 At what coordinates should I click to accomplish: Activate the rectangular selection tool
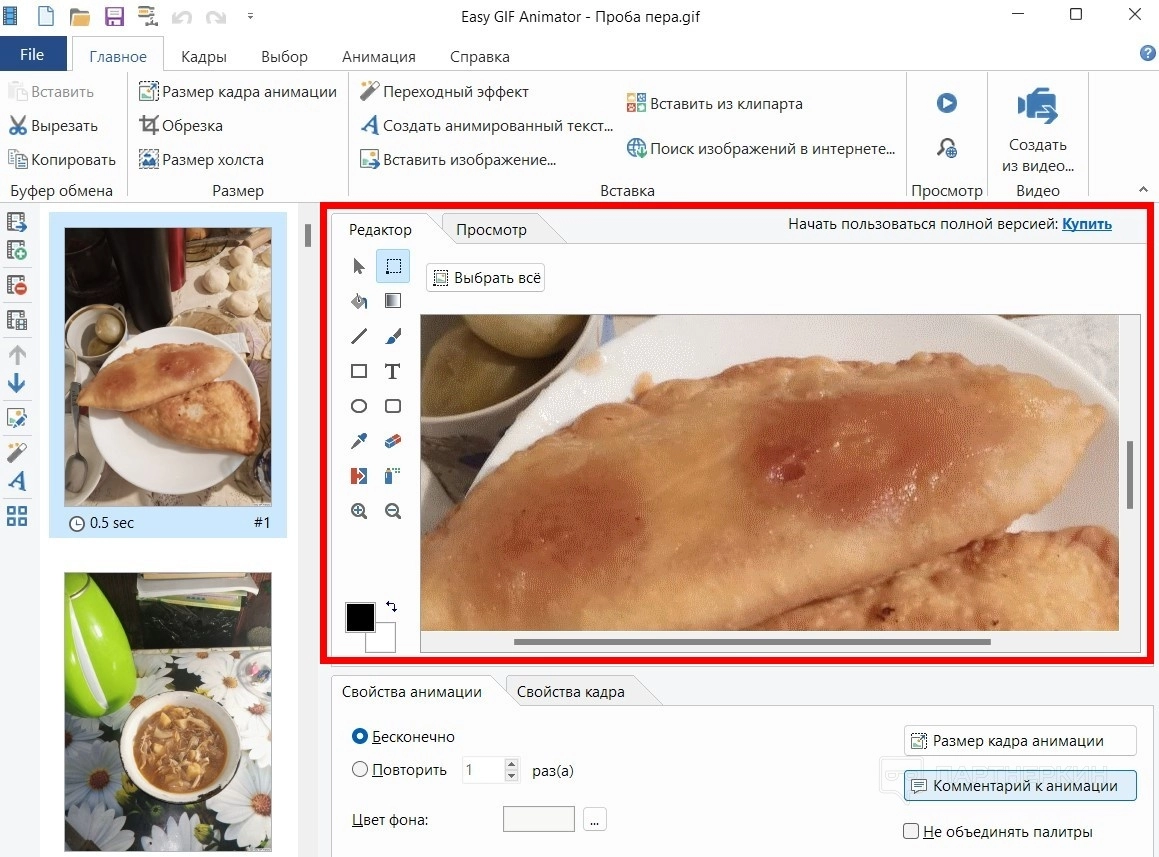[393, 266]
